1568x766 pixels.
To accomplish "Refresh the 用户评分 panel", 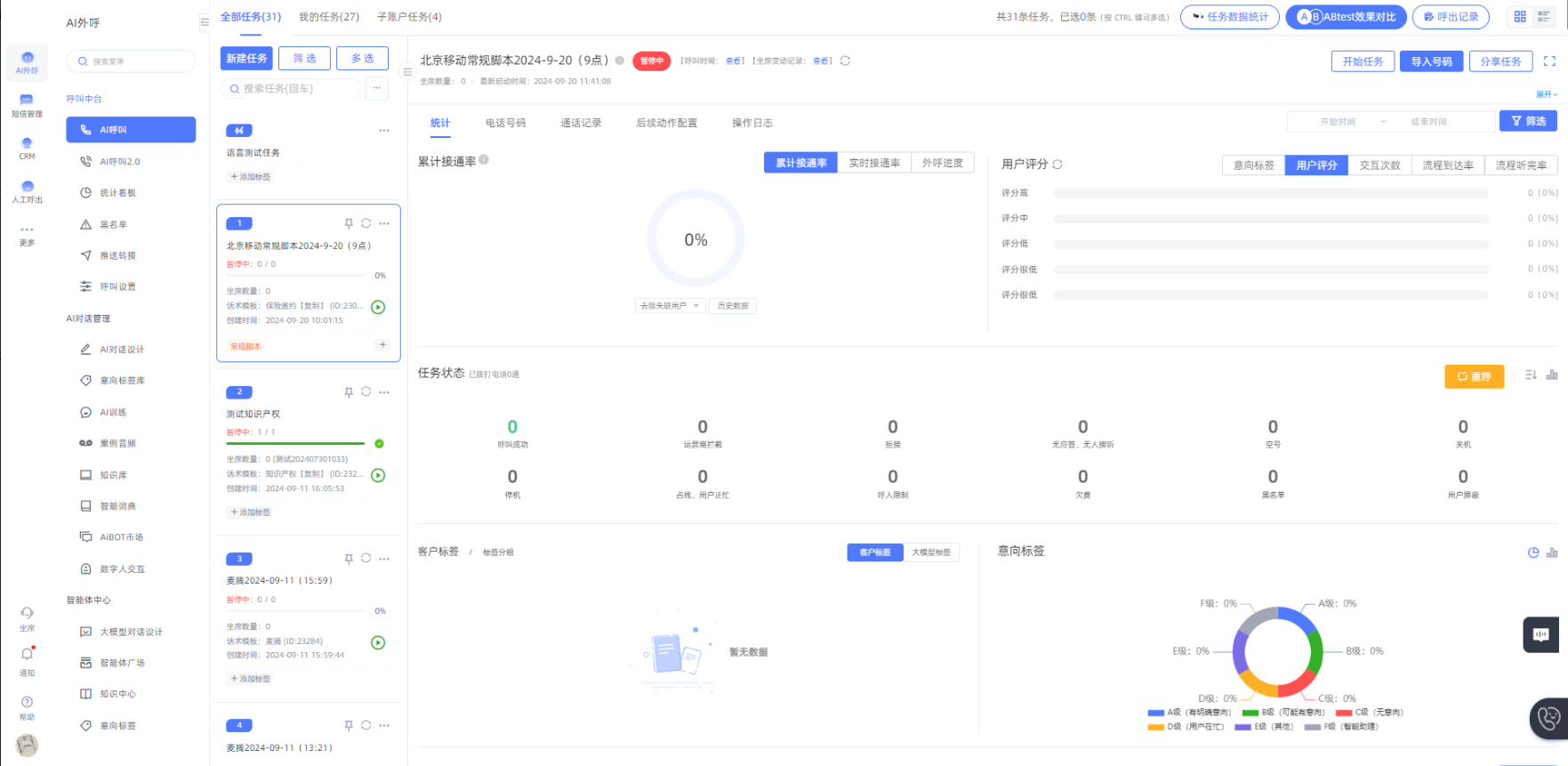I will (1057, 165).
